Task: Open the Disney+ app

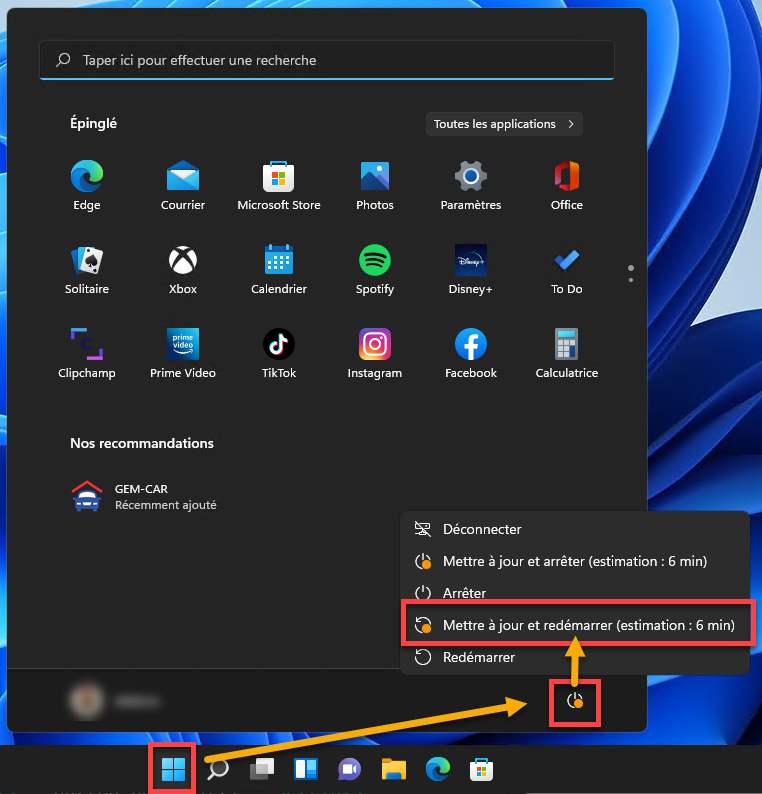Action: point(471,269)
